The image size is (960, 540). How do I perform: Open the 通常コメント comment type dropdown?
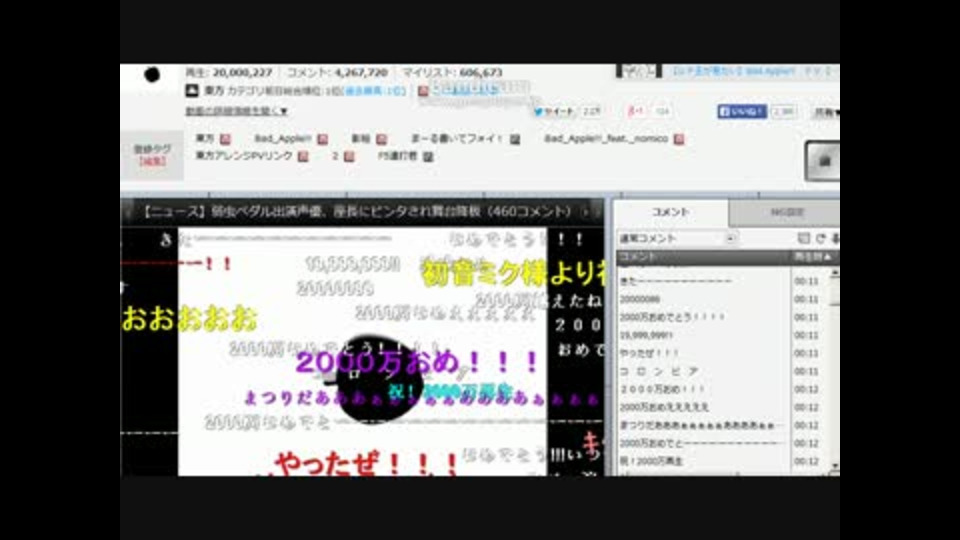(678, 238)
